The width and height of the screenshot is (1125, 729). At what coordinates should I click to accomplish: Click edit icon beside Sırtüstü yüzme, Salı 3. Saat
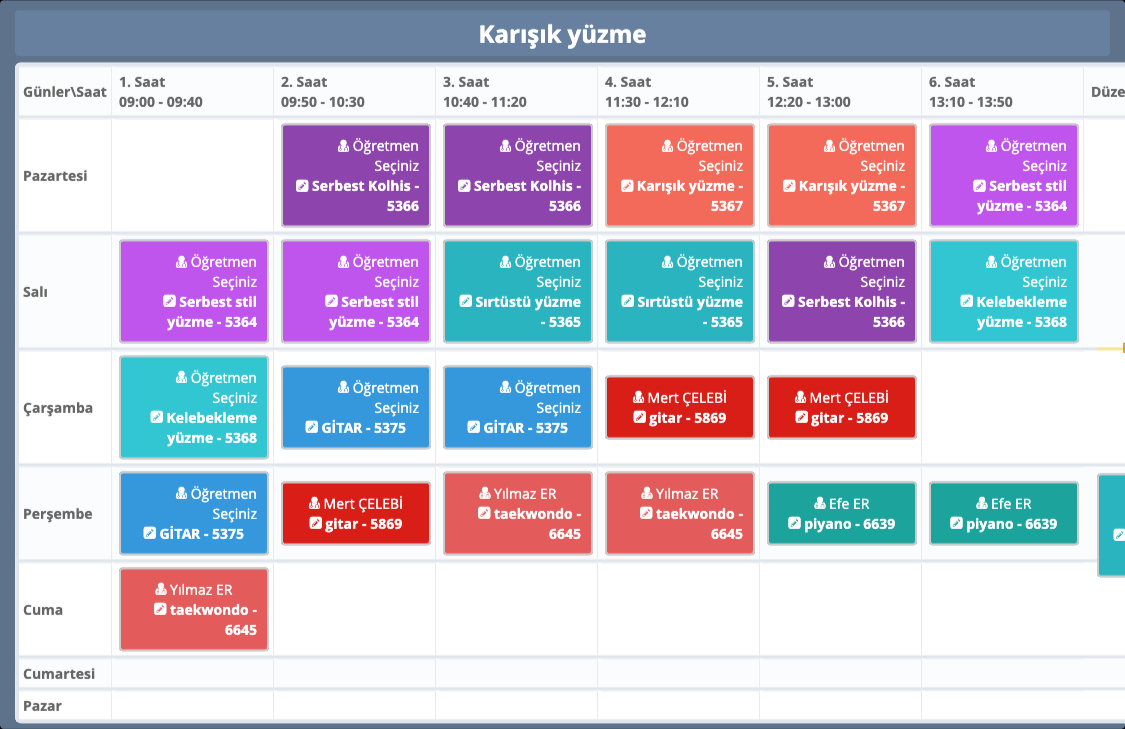click(x=465, y=302)
